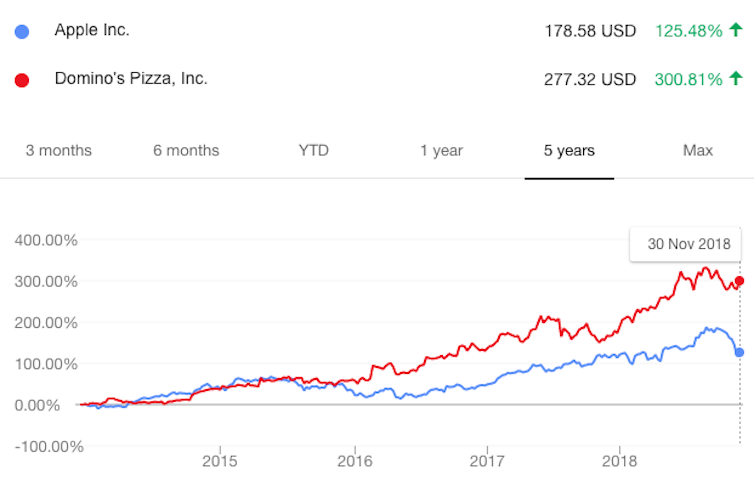Select the 5 years tab
This screenshot has width=754, height=492.
click(x=569, y=151)
